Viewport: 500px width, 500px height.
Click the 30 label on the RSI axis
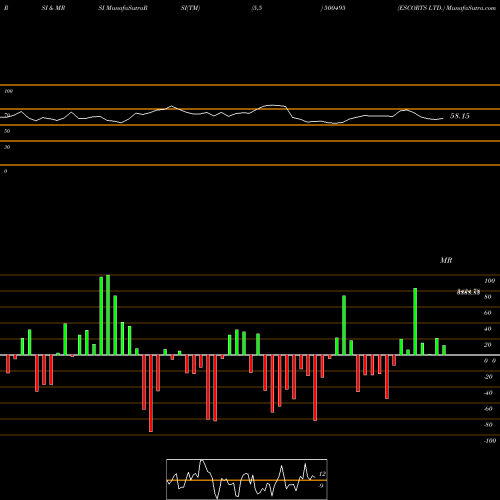click(7, 147)
